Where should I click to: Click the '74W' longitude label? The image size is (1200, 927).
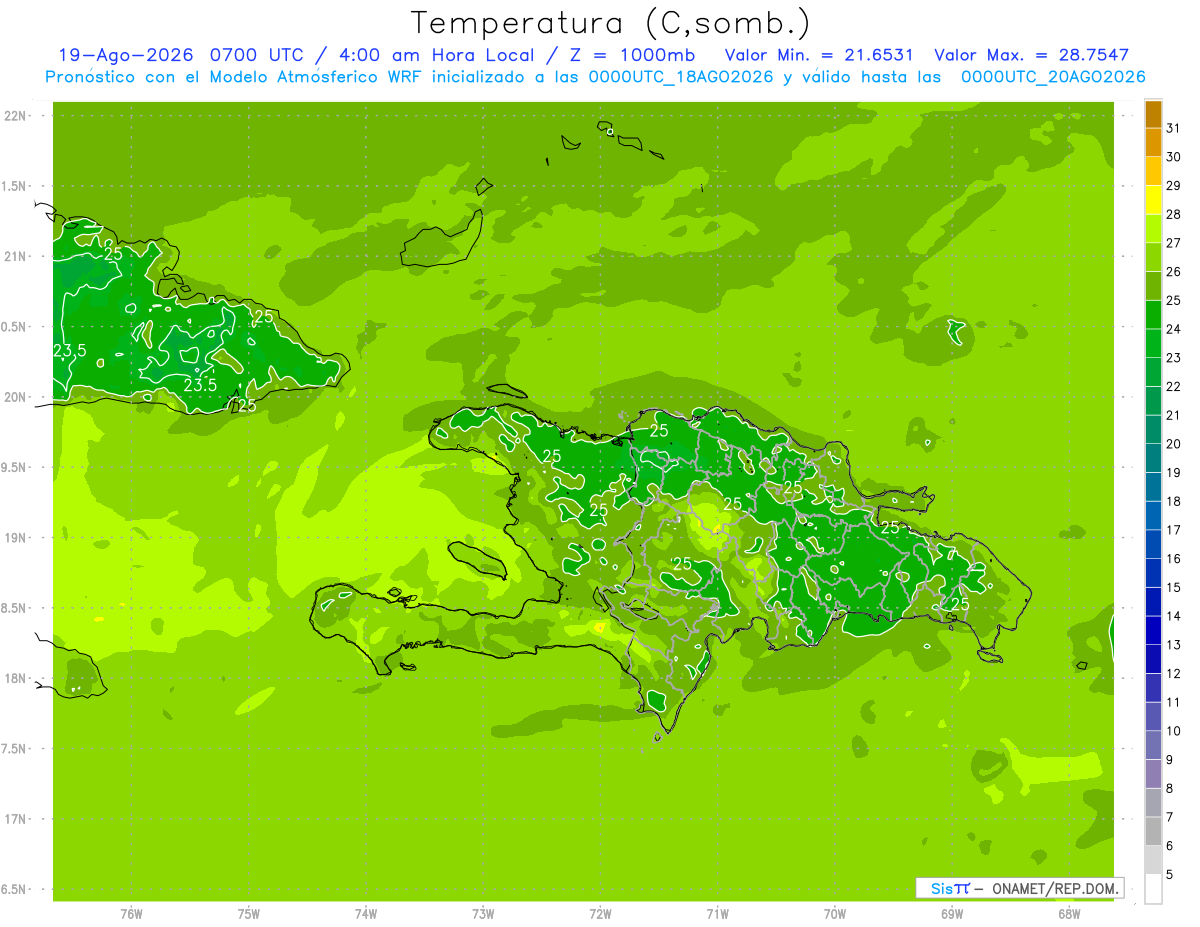click(x=366, y=914)
